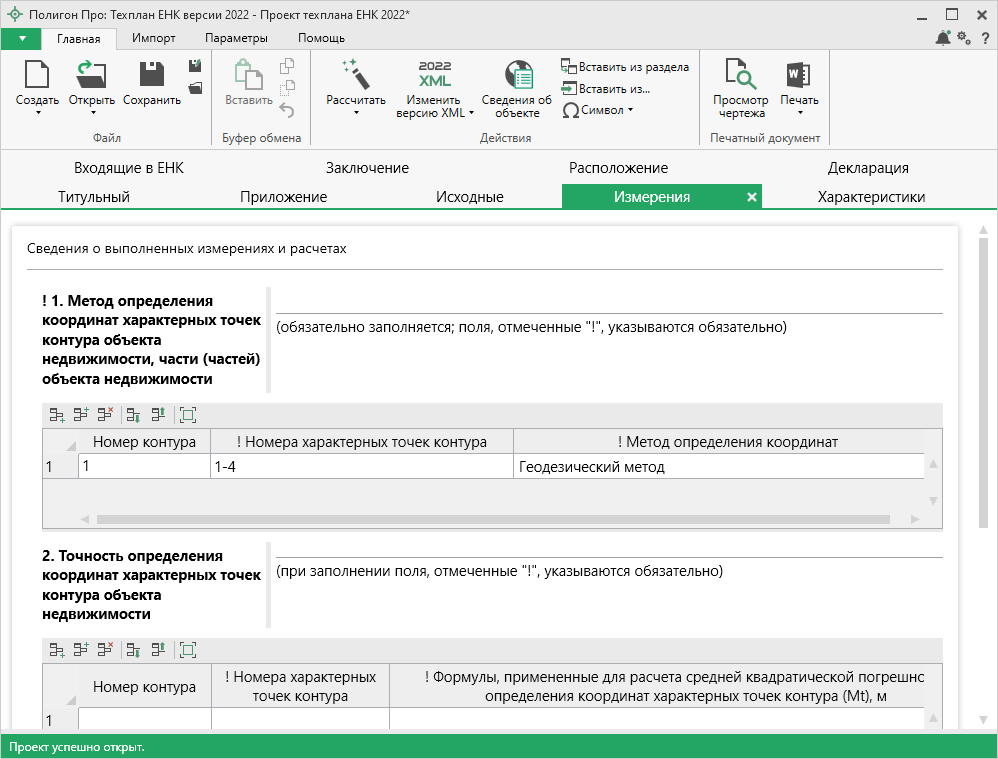Viewport: 998px width, 759px height.
Task: Click the fullscreen expand icon above first table
Action: pyautogui.click(x=188, y=414)
